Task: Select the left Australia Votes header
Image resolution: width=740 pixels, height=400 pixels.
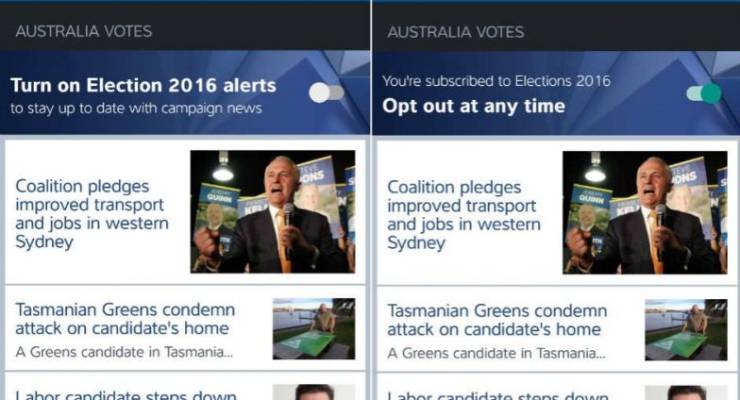Action: tap(84, 31)
